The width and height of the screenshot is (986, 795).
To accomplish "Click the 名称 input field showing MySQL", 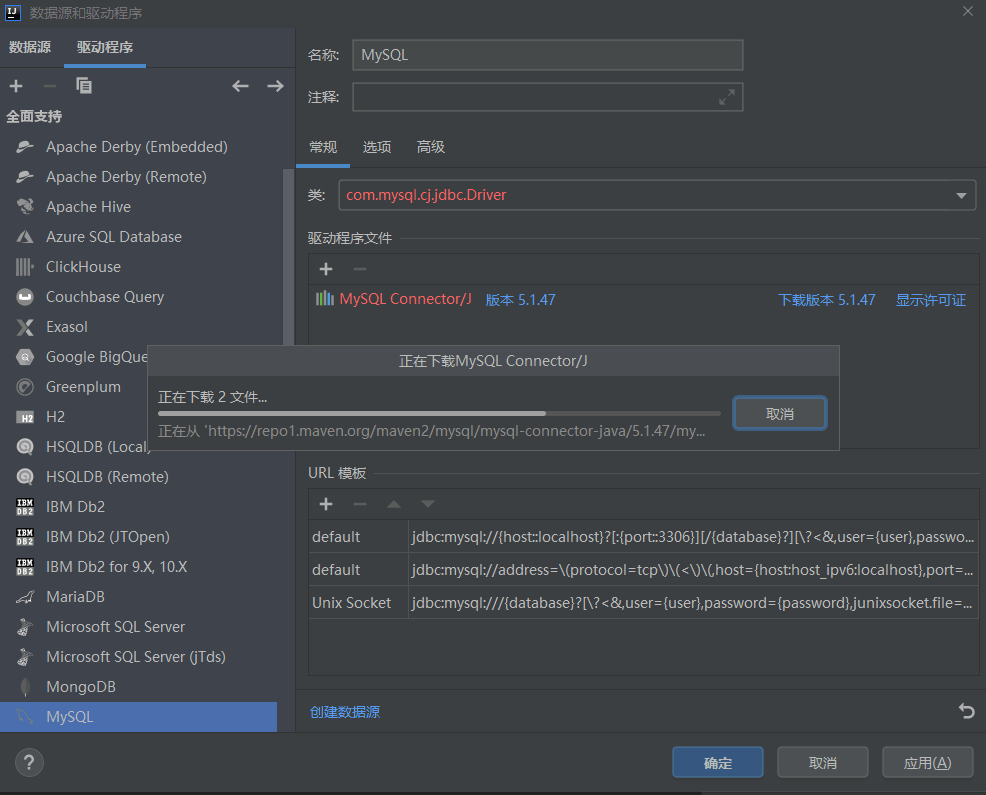I will point(545,55).
